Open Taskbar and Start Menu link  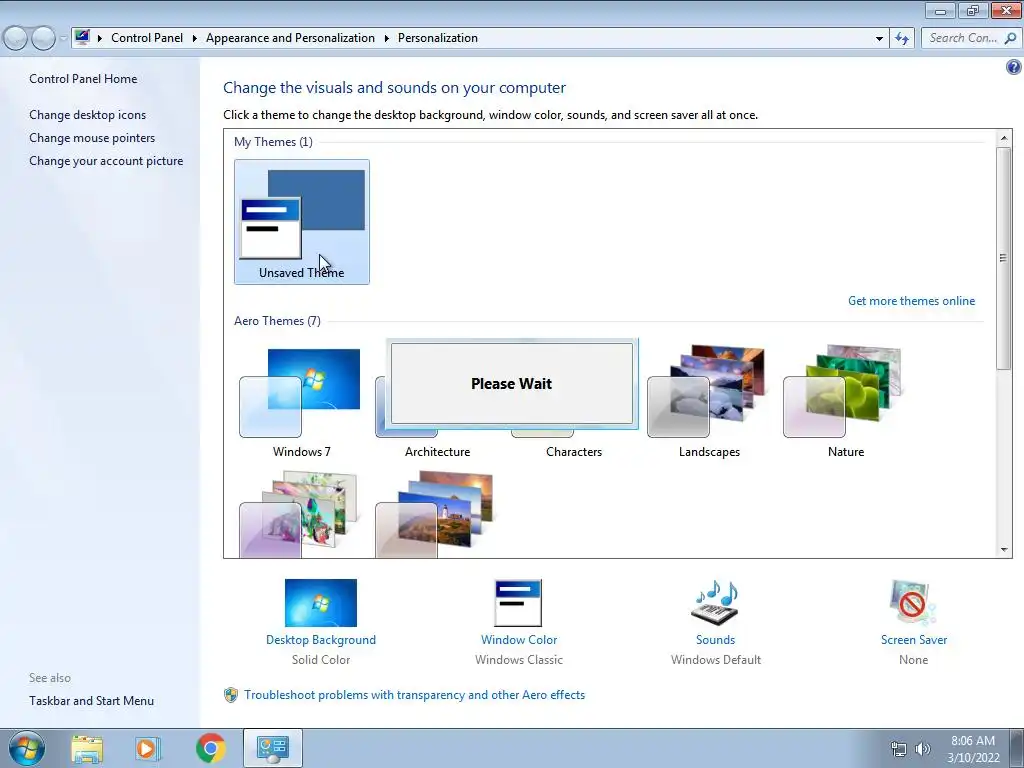pyautogui.click(x=91, y=701)
